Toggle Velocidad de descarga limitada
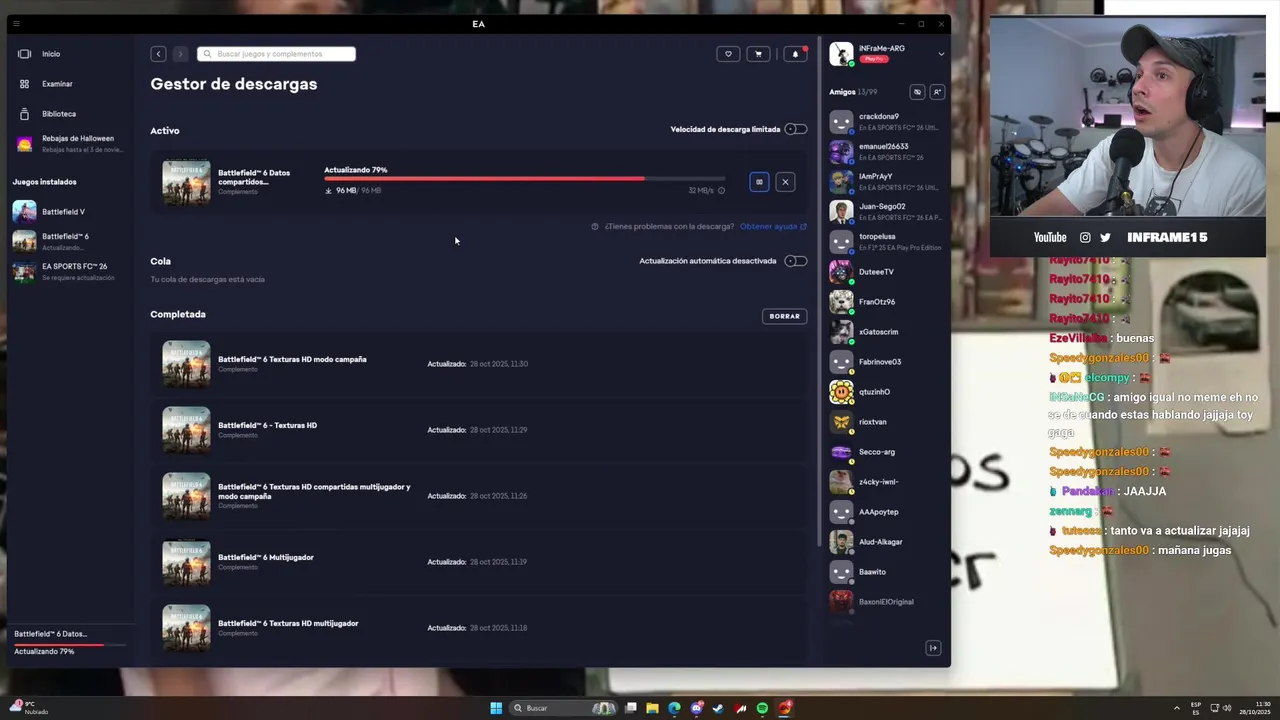1280x720 pixels. 796,129
